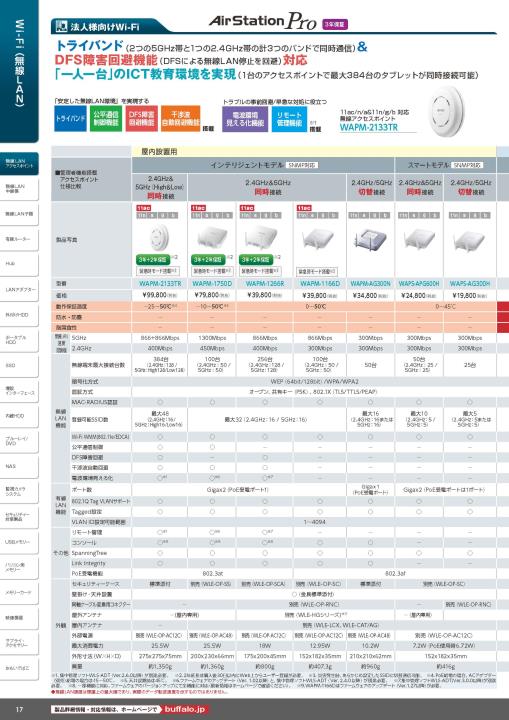Select the red DFS障害回避機能 badge
The image size is (509, 720).
[141, 118]
